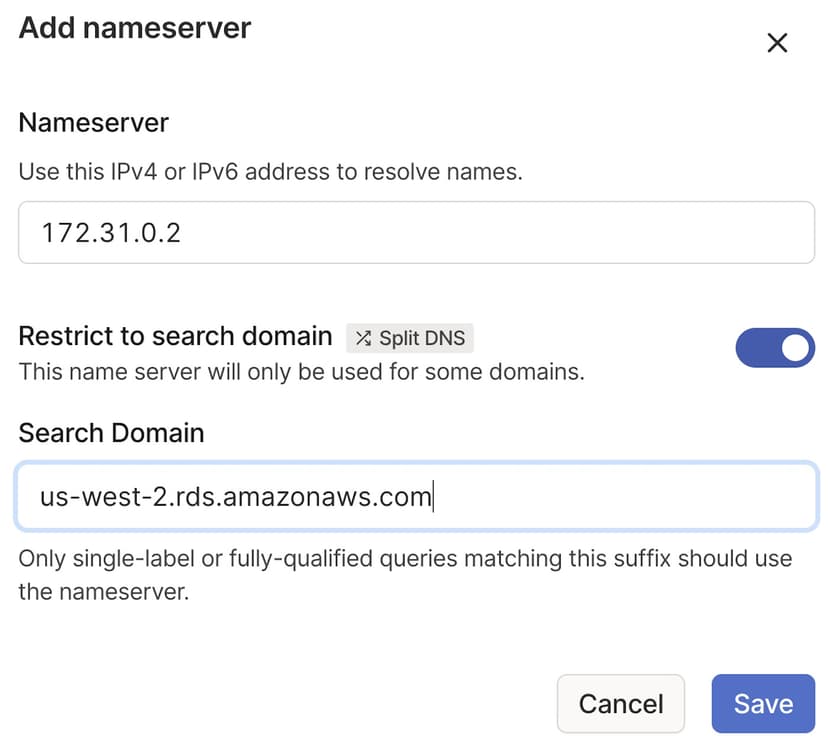Cancel adding the nameserver
Image resolution: width=828 pixels, height=742 pixels.
620,703
